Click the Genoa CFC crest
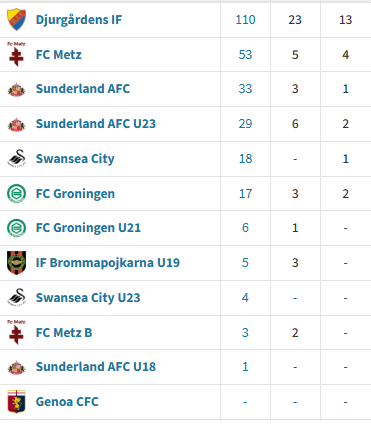The height and width of the screenshot is (426, 371). tap(16, 402)
